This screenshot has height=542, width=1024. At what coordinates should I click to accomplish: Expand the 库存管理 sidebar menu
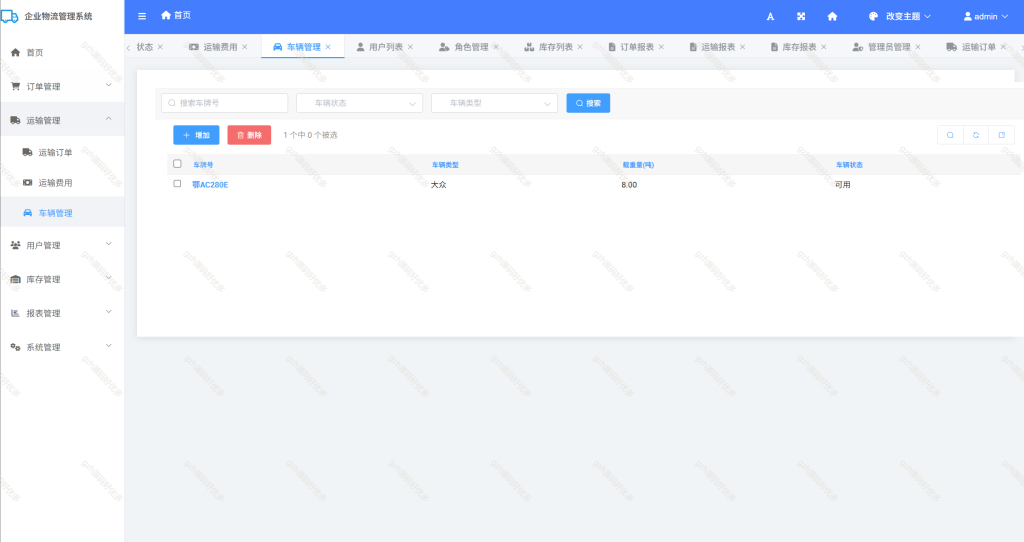pos(62,279)
